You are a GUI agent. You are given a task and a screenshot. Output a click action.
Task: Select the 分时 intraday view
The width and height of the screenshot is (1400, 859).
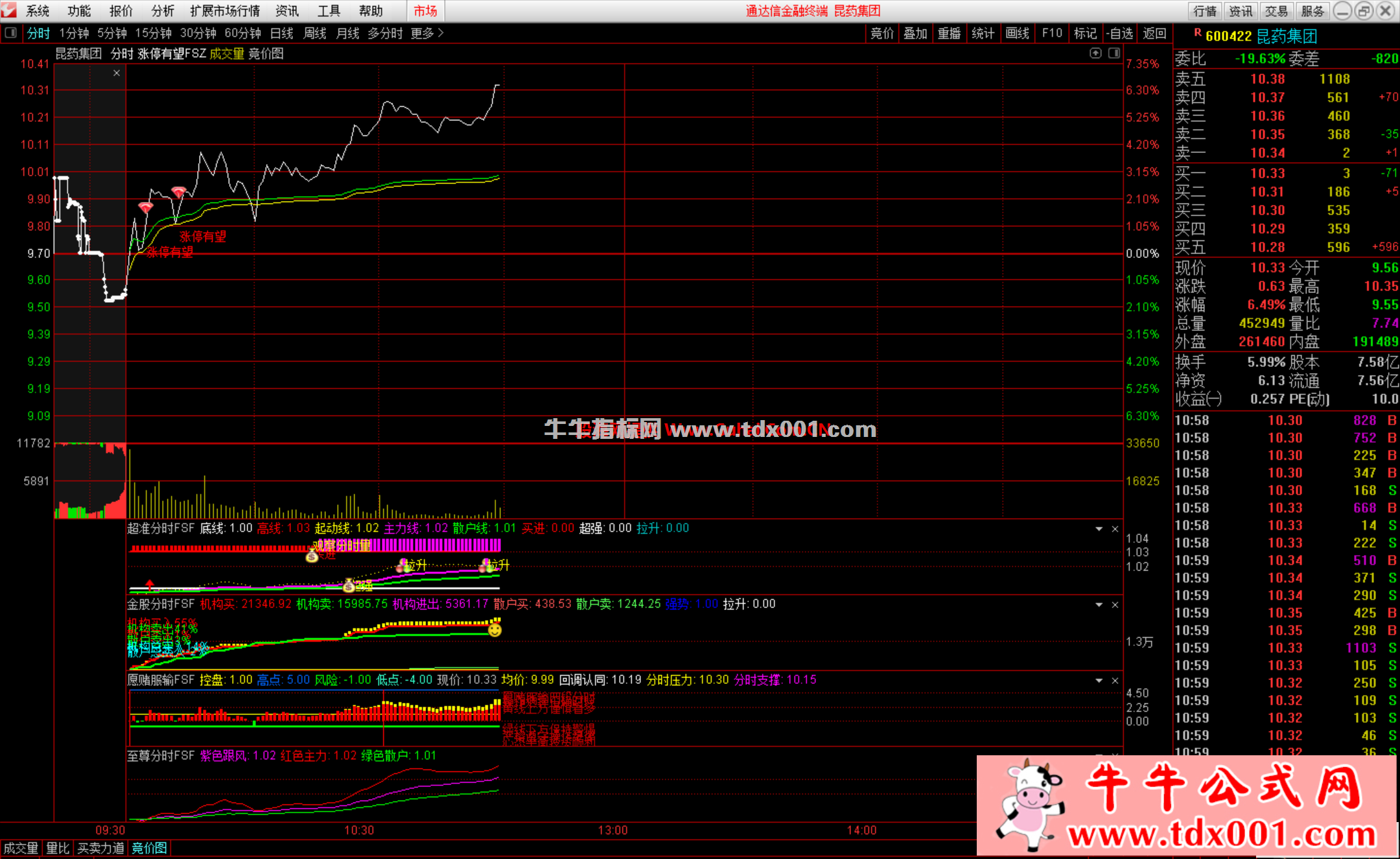point(39,33)
